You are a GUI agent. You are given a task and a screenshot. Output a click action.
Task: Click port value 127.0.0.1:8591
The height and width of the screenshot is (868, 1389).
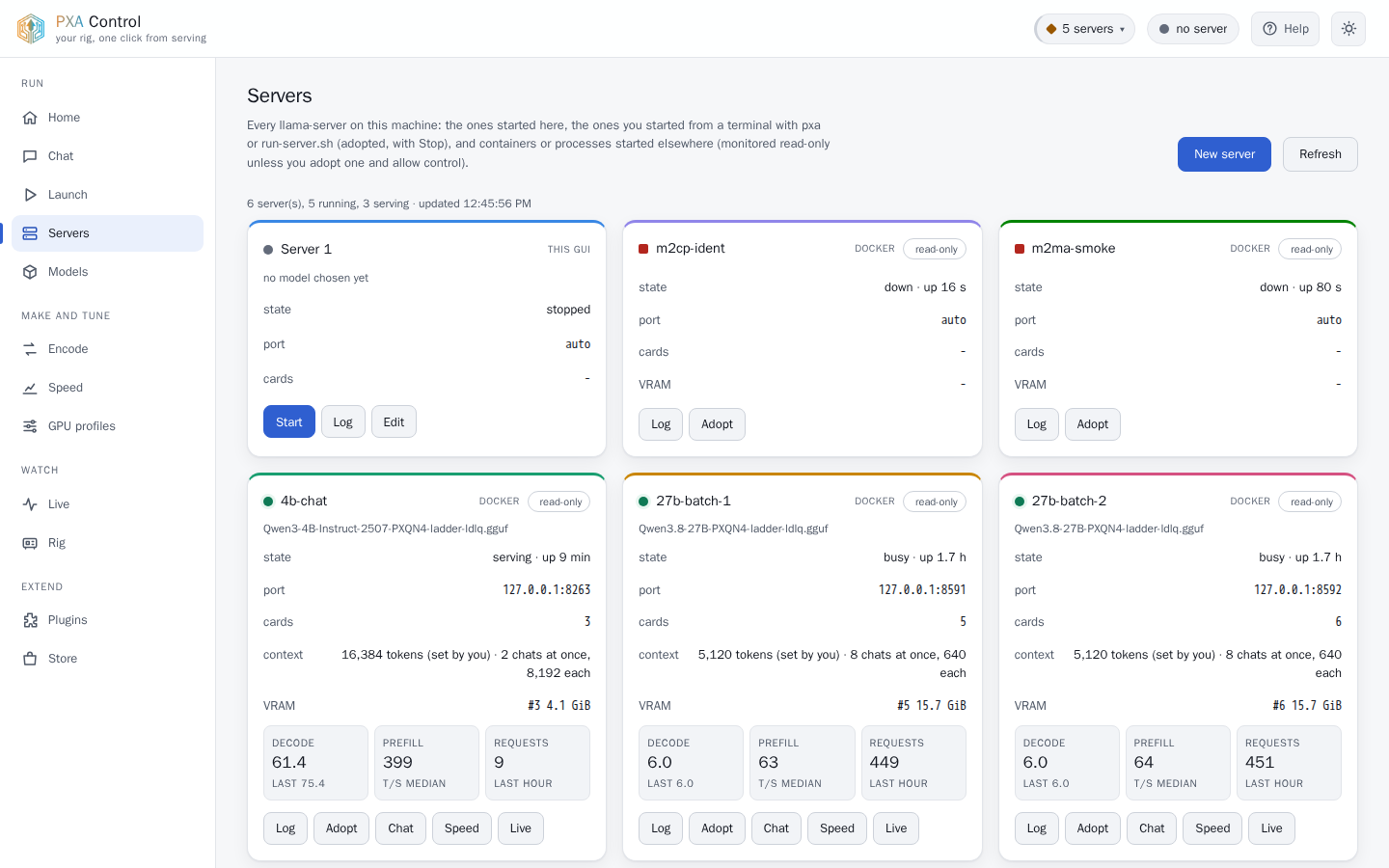click(922, 590)
